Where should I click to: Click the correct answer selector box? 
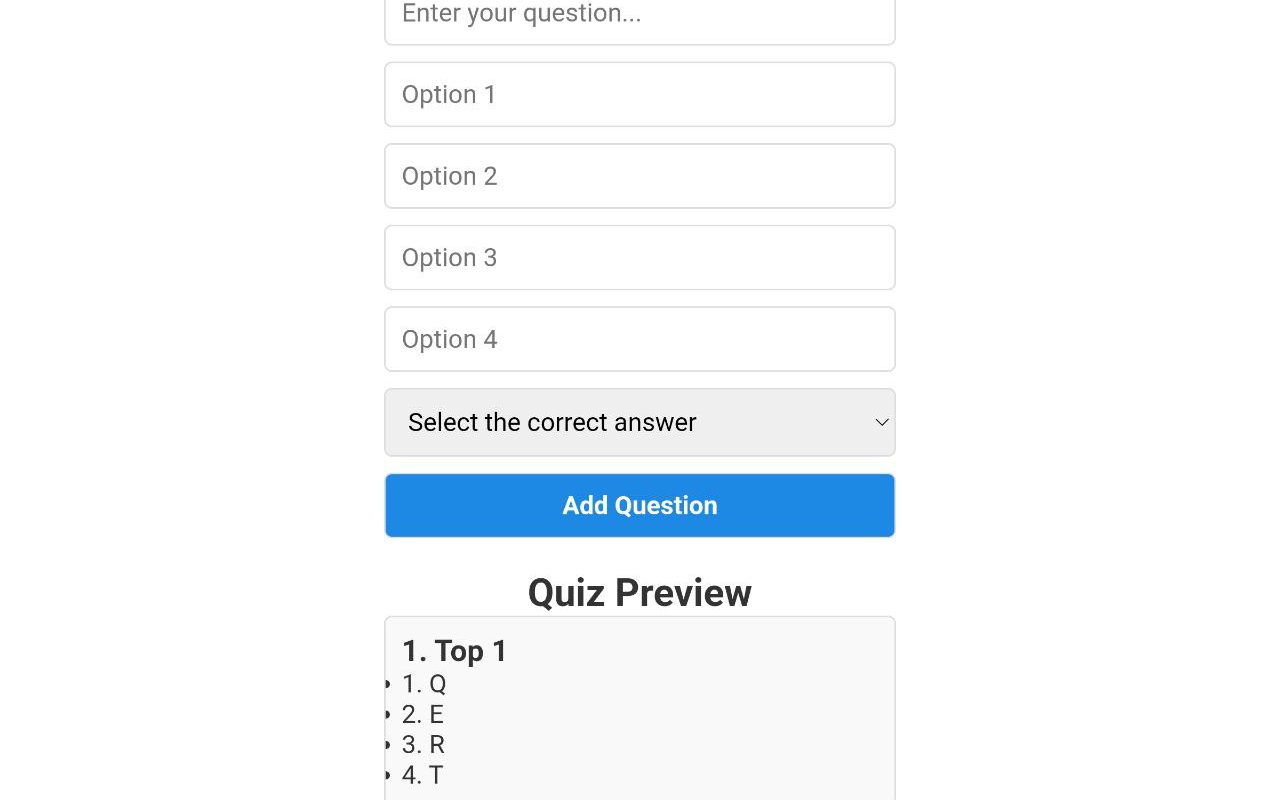(x=640, y=422)
